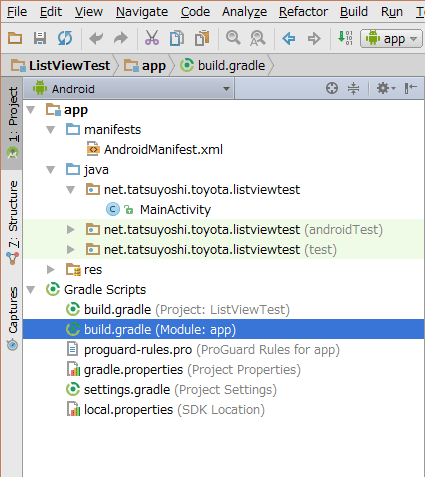Select the (test) package row
Image resolution: width=425 pixels, height=477 pixels.
tap(223, 250)
